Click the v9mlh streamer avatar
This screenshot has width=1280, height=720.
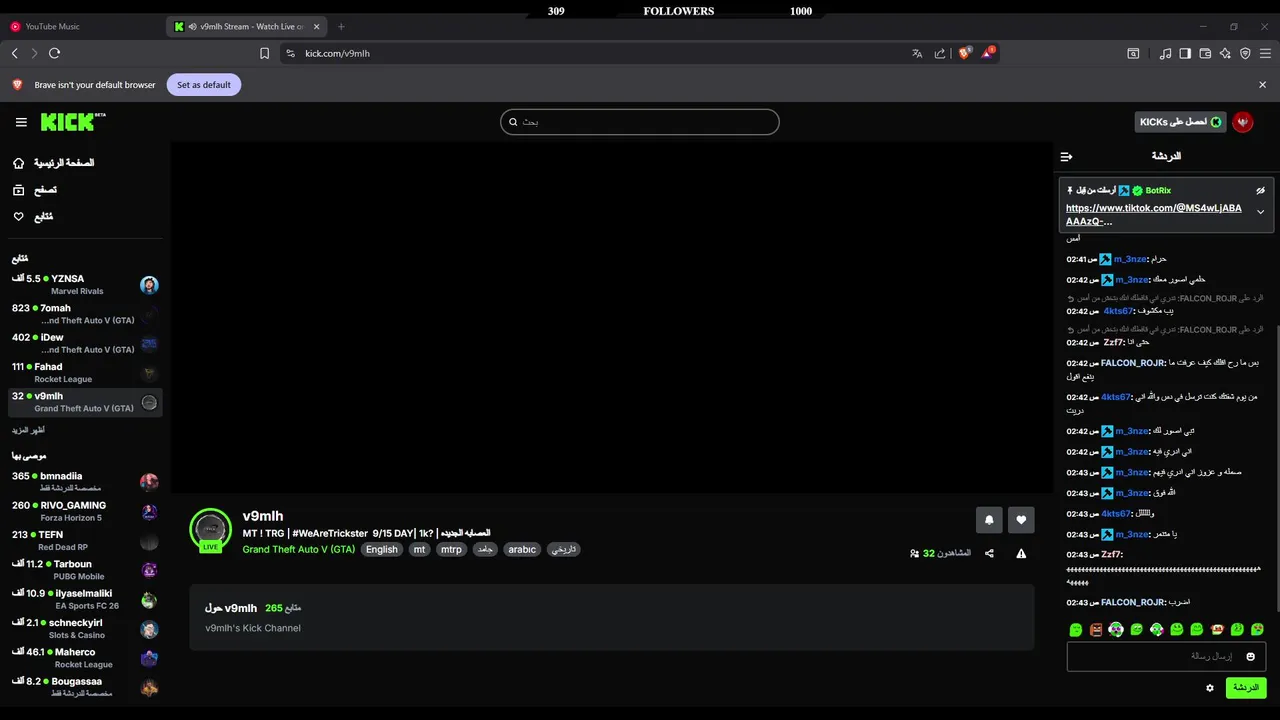[x=210, y=530]
